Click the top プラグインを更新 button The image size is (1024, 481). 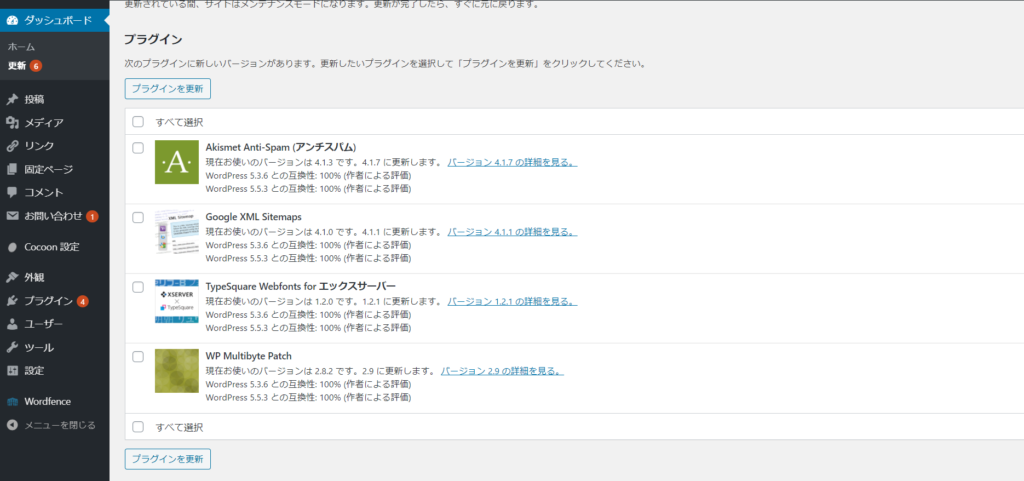click(168, 88)
